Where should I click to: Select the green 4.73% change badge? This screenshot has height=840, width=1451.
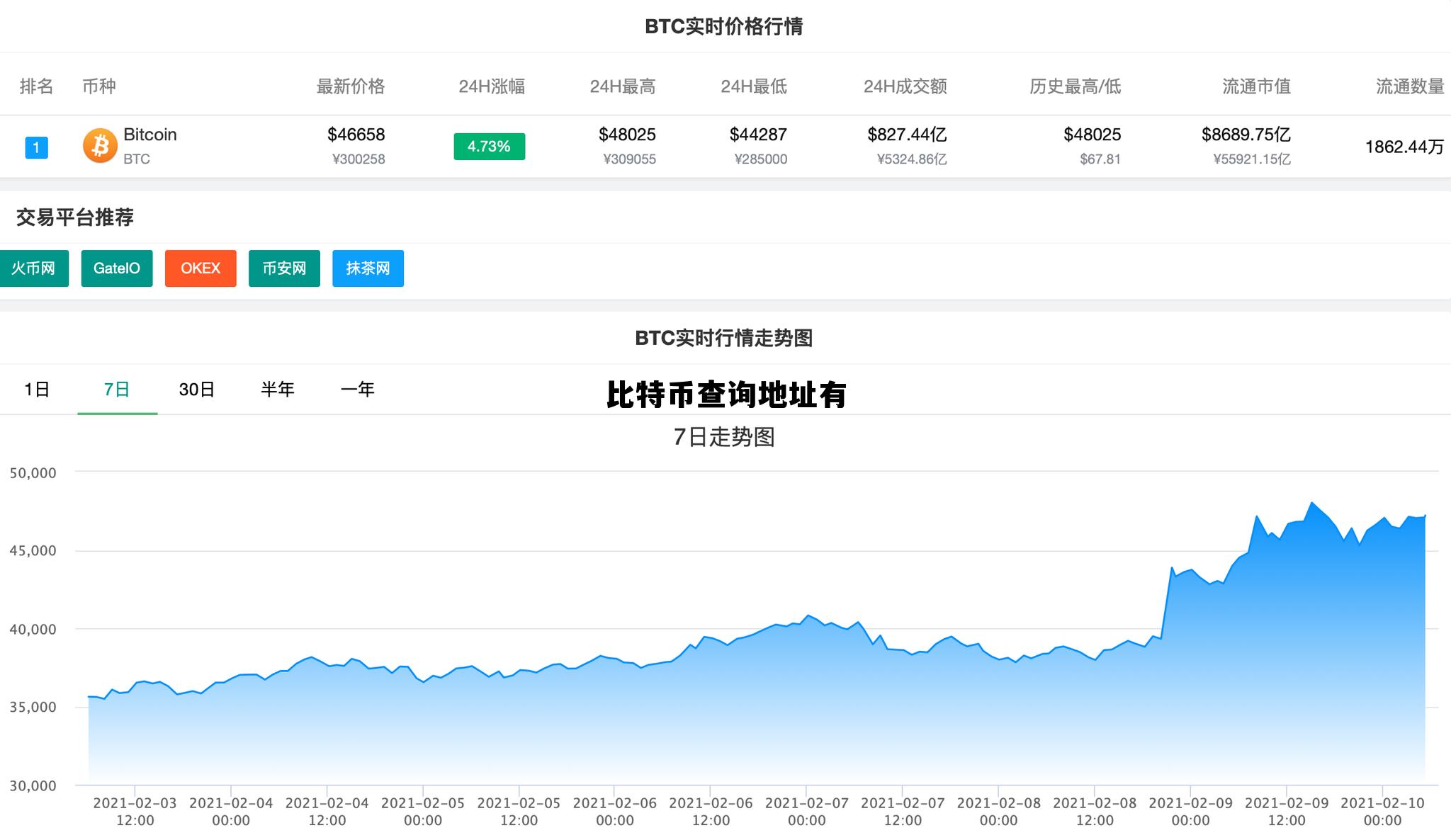(488, 147)
